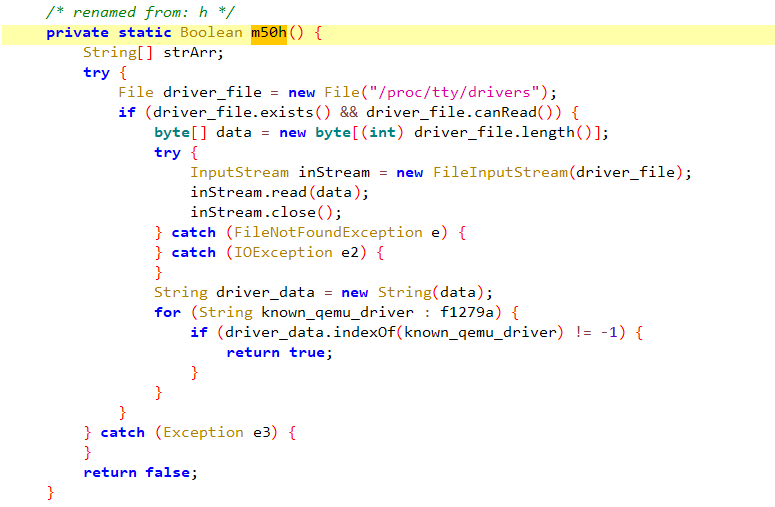This screenshot has width=775, height=507.
Task: Click inStream.read(data) statement
Action: (280, 192)
